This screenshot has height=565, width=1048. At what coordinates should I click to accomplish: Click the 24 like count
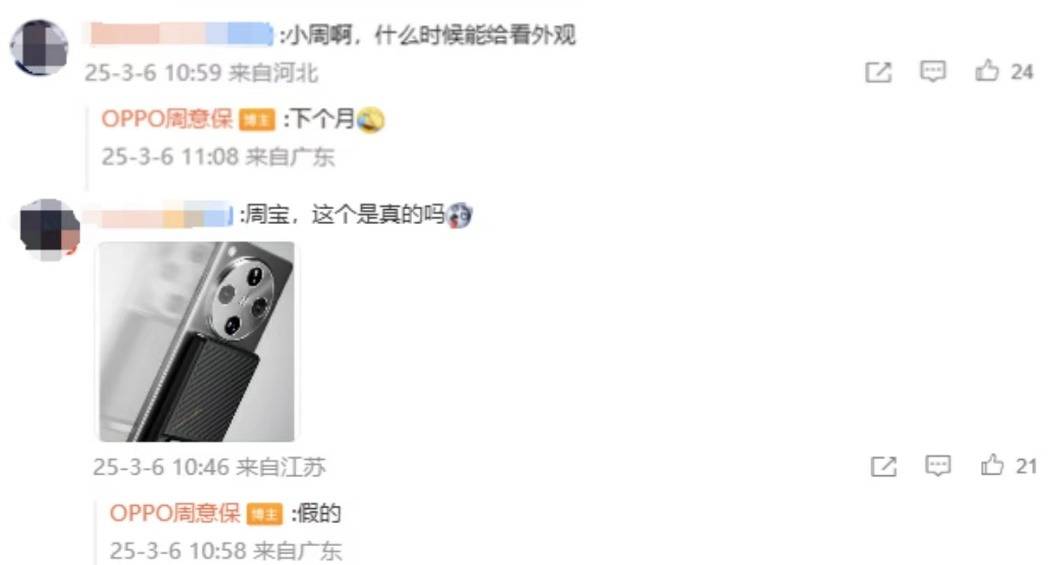1022,72
